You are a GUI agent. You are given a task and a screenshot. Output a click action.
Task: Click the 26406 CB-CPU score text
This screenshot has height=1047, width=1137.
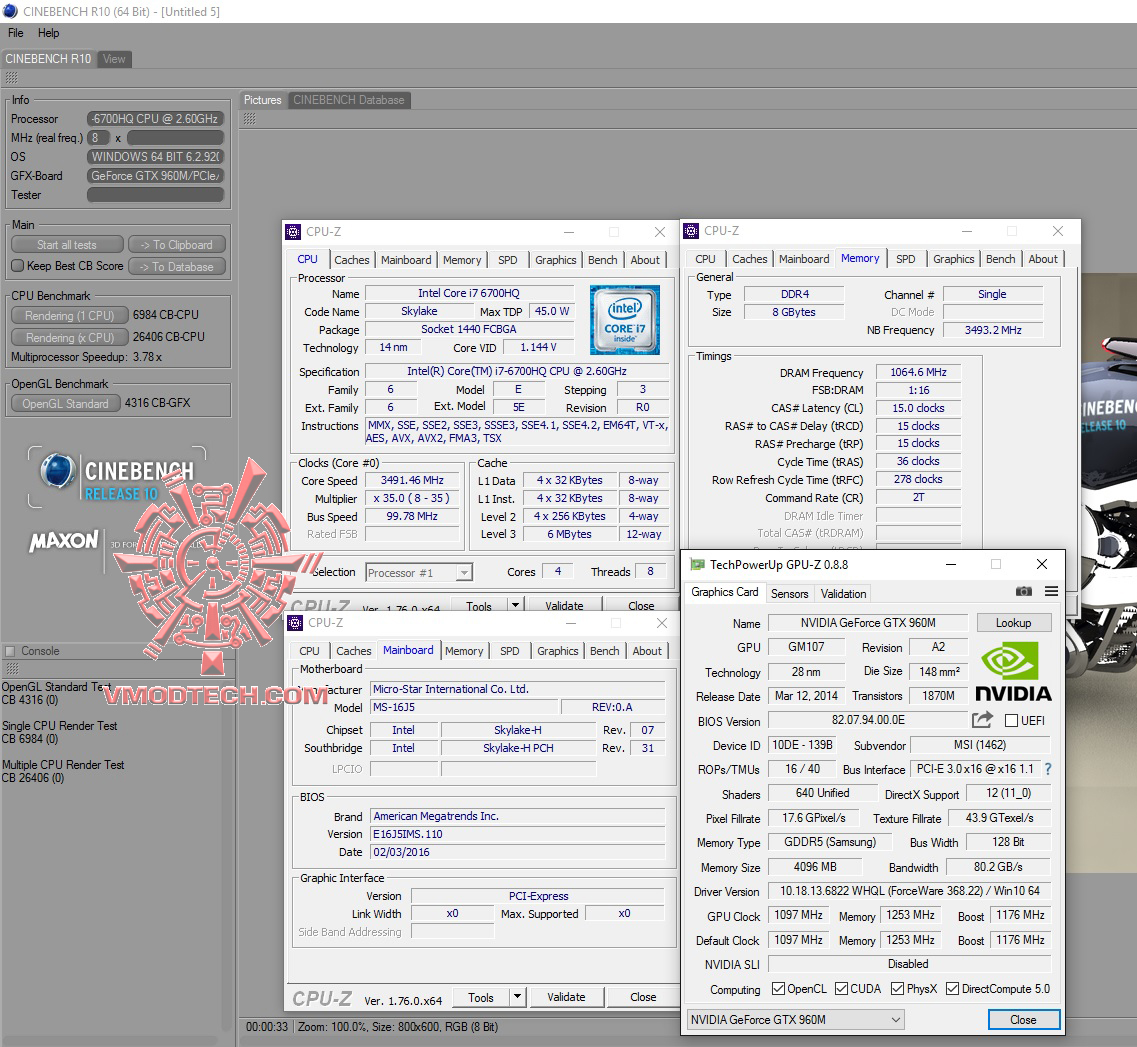pyautogui.click(x=168, y=337)
